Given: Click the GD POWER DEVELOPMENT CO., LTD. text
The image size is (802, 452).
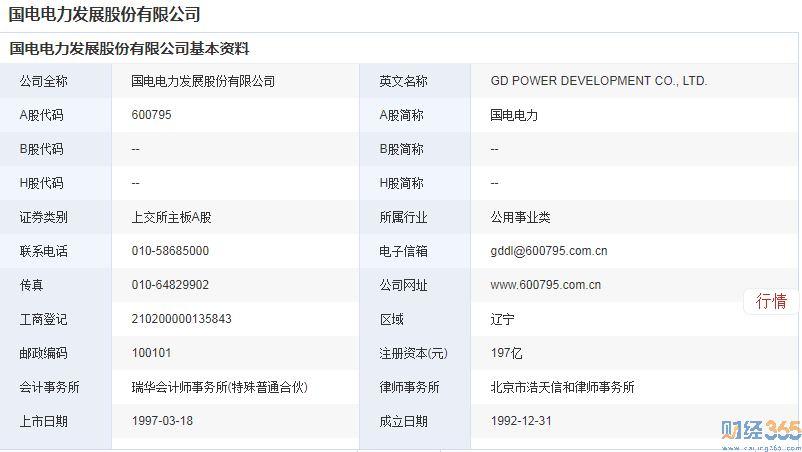Looking at the screenshot, I should [598, 81].
